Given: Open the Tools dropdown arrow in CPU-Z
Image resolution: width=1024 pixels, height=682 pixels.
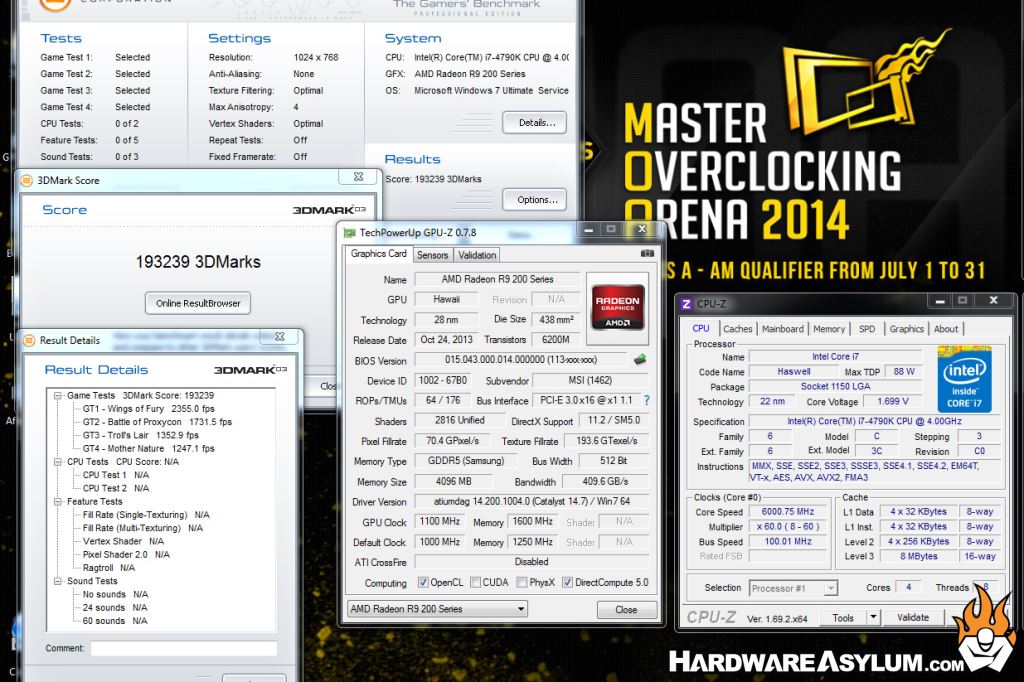Looking at the screenshot, I should [873, 618].
